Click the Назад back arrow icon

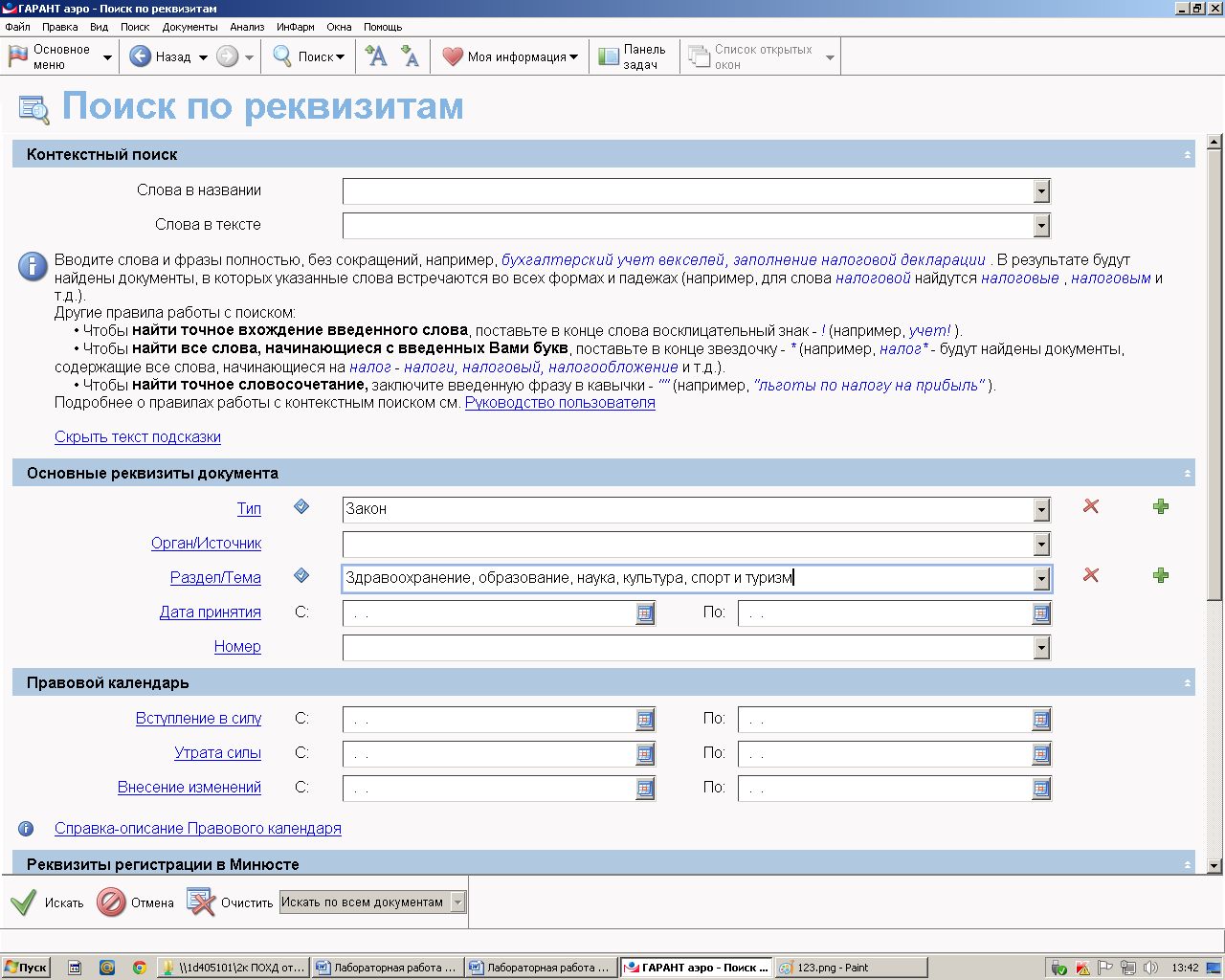click(141, 56)
